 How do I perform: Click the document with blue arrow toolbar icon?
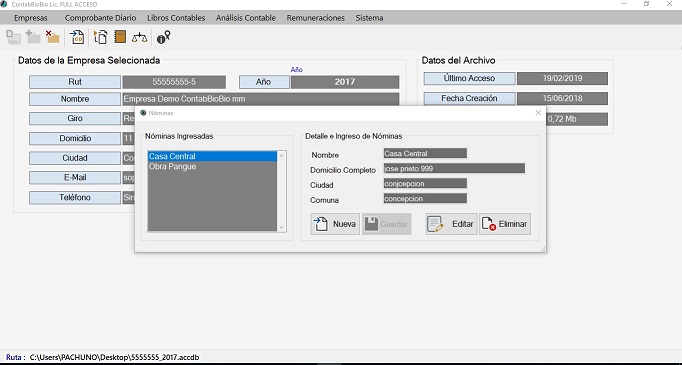(77, 37)
